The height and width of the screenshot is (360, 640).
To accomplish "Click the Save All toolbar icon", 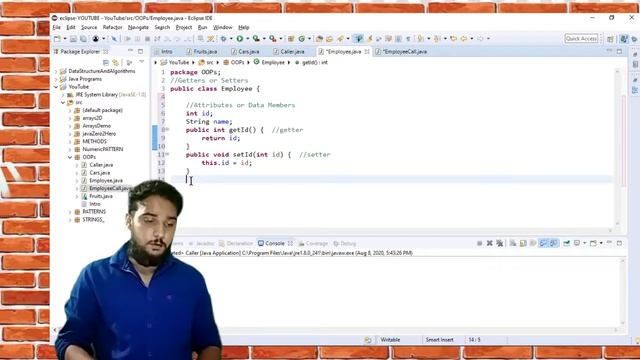I will click(x=83, y=38).
